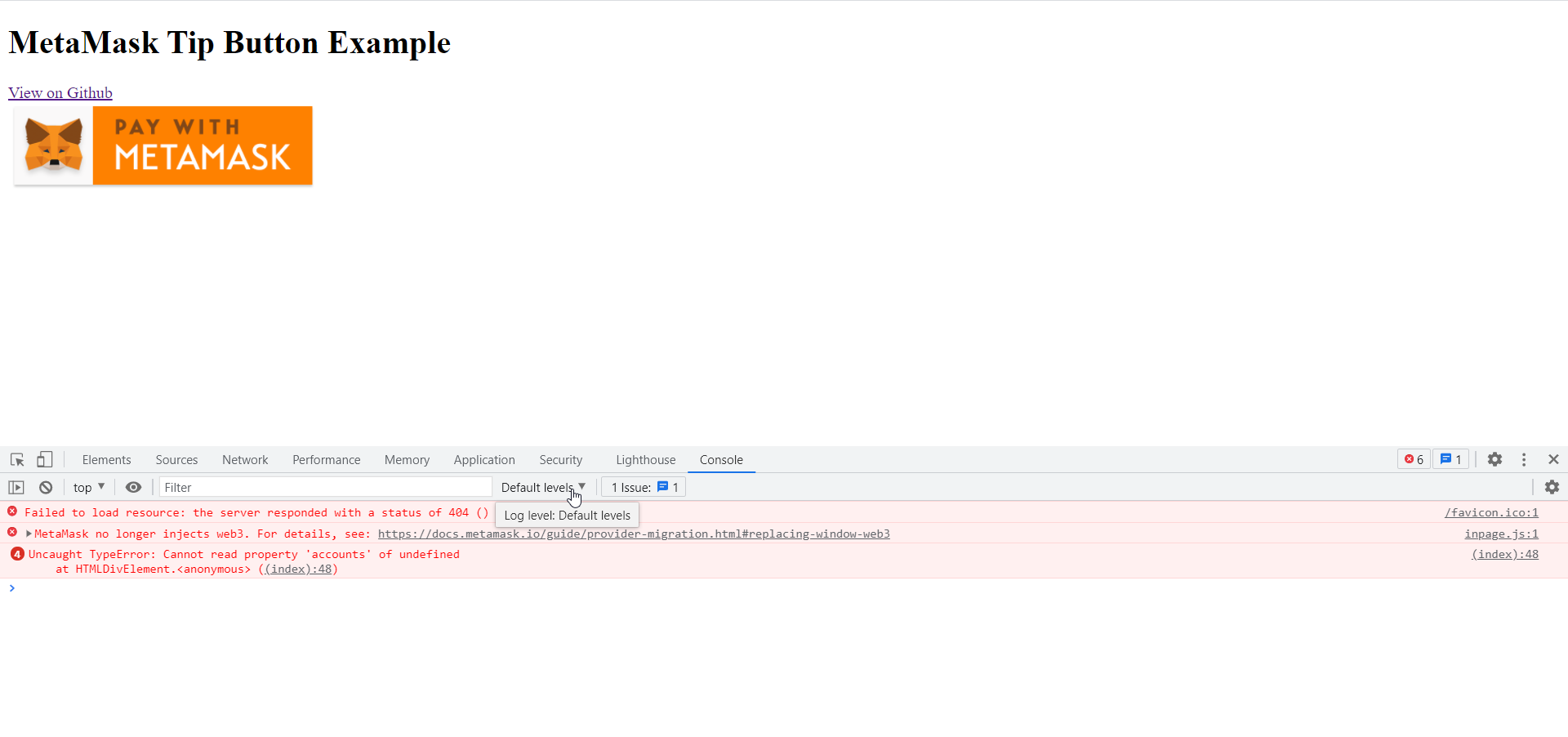
Task: Show the console sidebar panel icon
Action: click(x=16, y=488)
